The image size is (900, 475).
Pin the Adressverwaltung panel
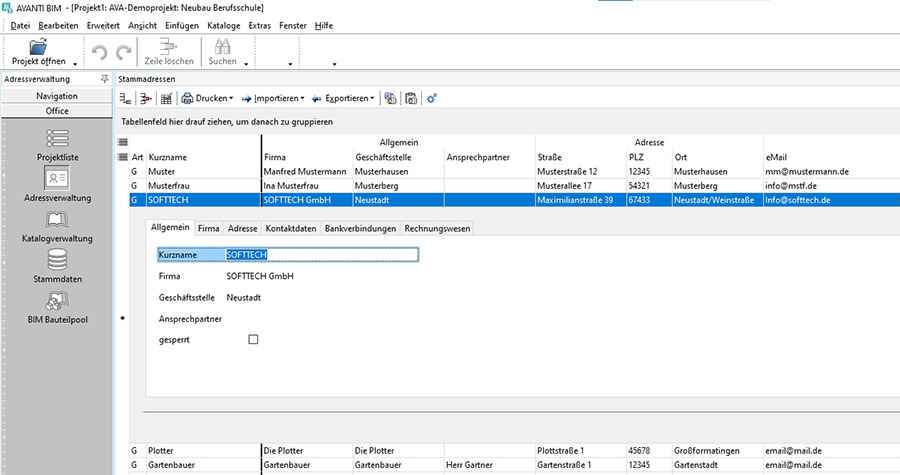coord(105,78)
